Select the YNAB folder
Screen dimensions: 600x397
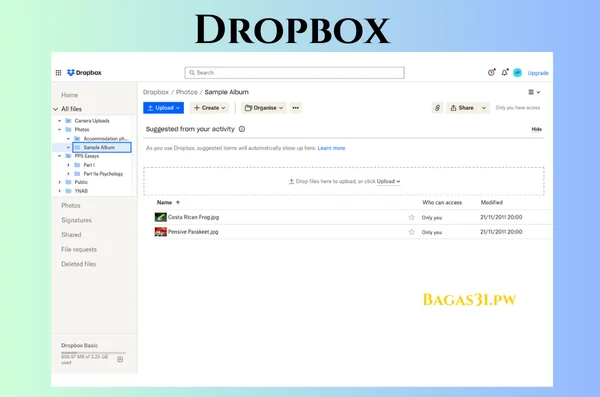(x=81, y=191)
